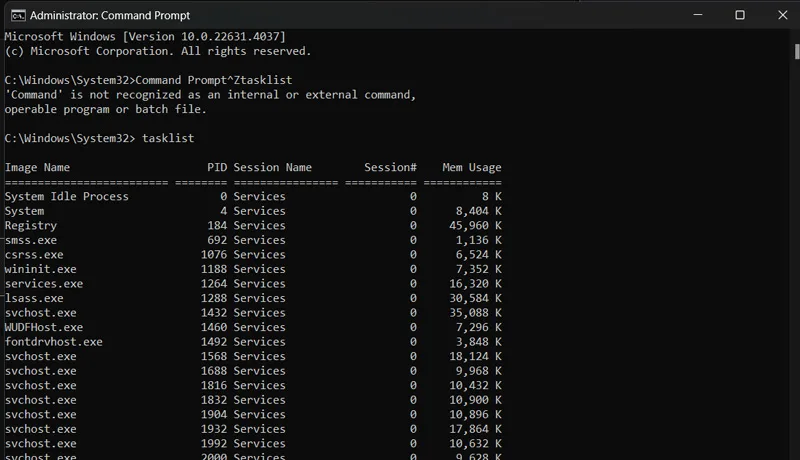Maximize the Command Prompt window
Viewport: 800px width, 460px height.
click(740, 15)
